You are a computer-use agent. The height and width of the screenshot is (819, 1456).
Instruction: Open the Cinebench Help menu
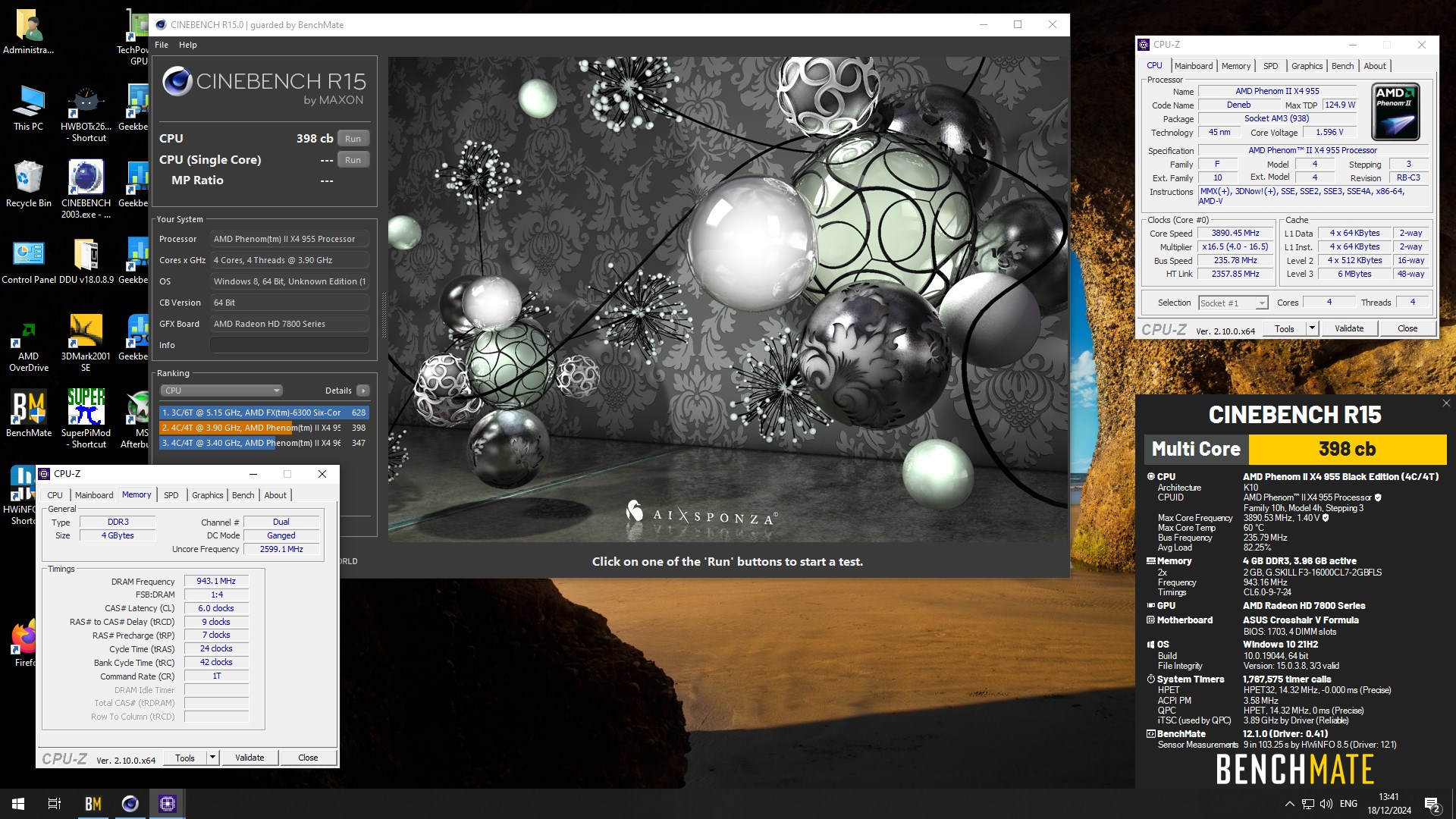pyautogui.click(x=187, y=45)
